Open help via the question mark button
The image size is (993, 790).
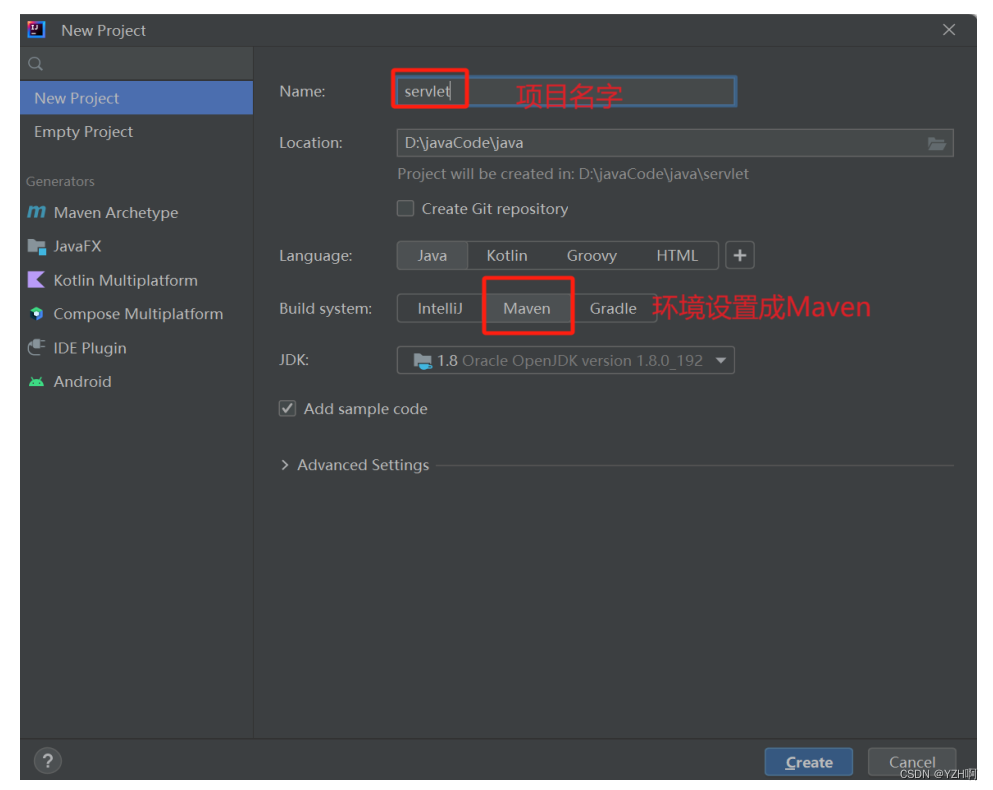pos(47,761)
